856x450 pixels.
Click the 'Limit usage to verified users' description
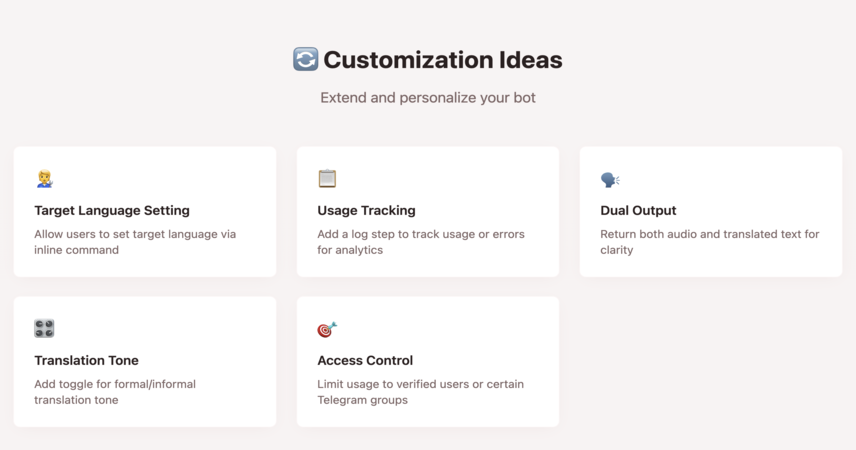tap(420, 392)
